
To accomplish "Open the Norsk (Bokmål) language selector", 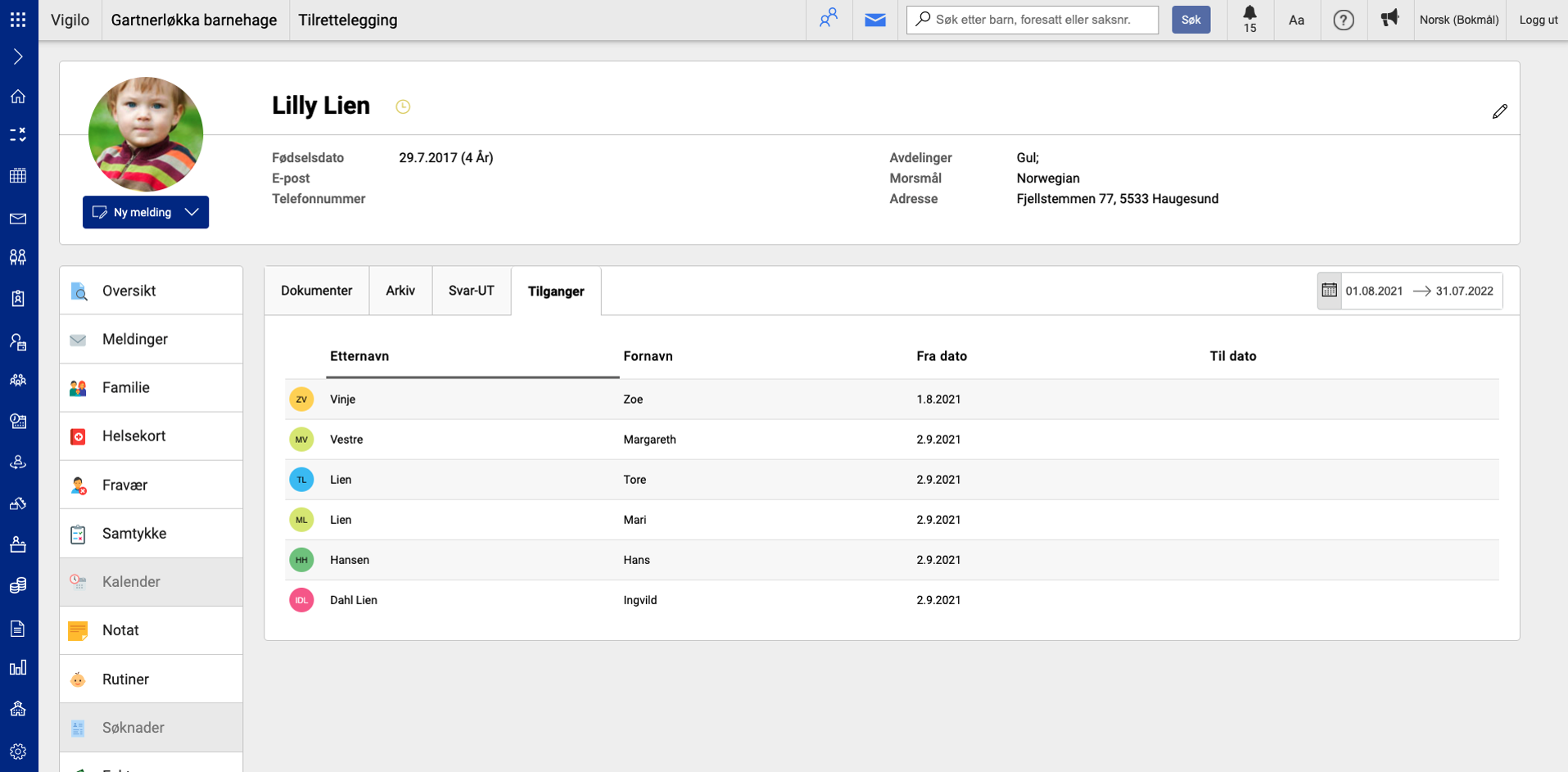I will tap(1458, 20).
